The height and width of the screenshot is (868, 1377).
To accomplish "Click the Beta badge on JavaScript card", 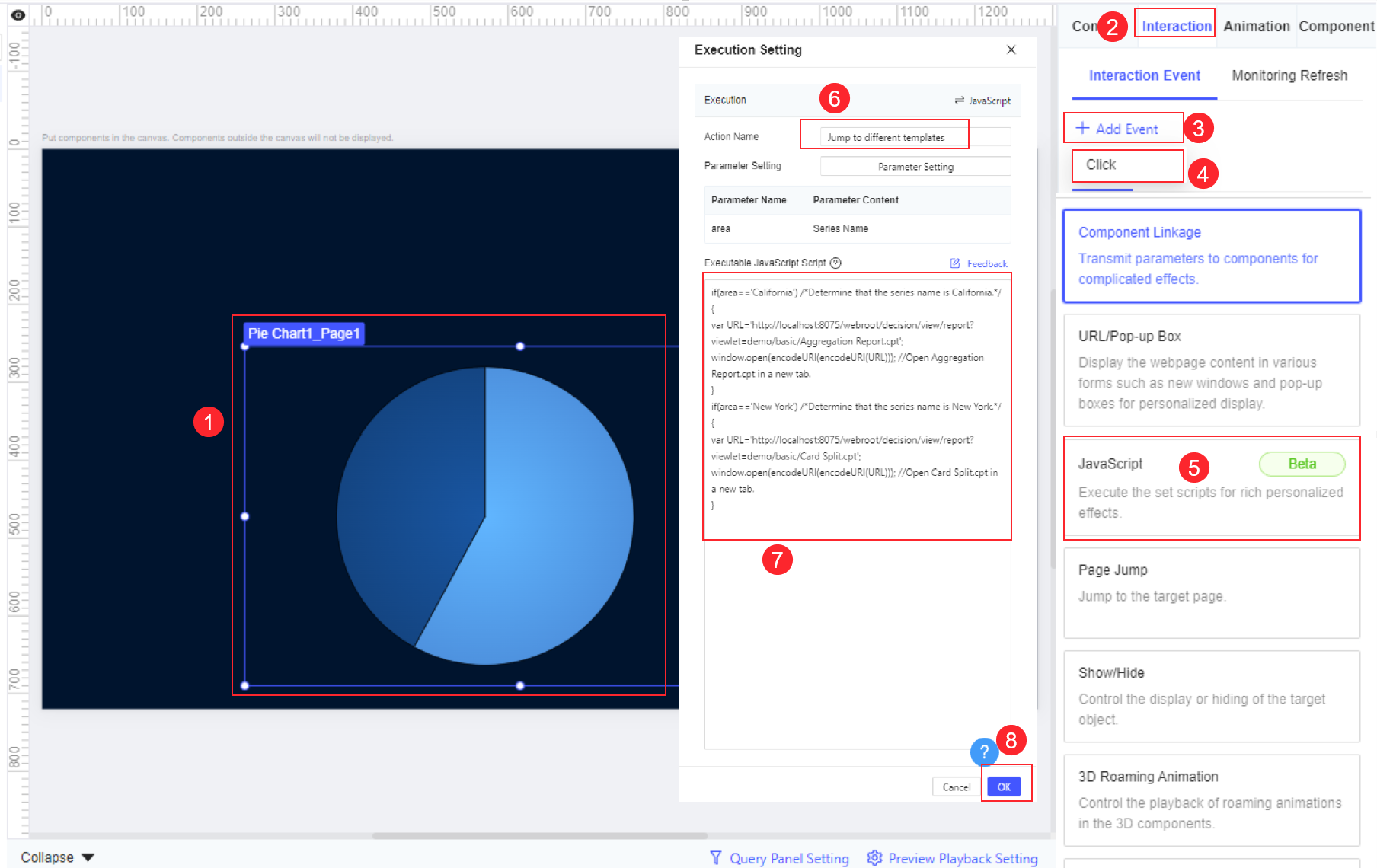I will click(1302, 464).
